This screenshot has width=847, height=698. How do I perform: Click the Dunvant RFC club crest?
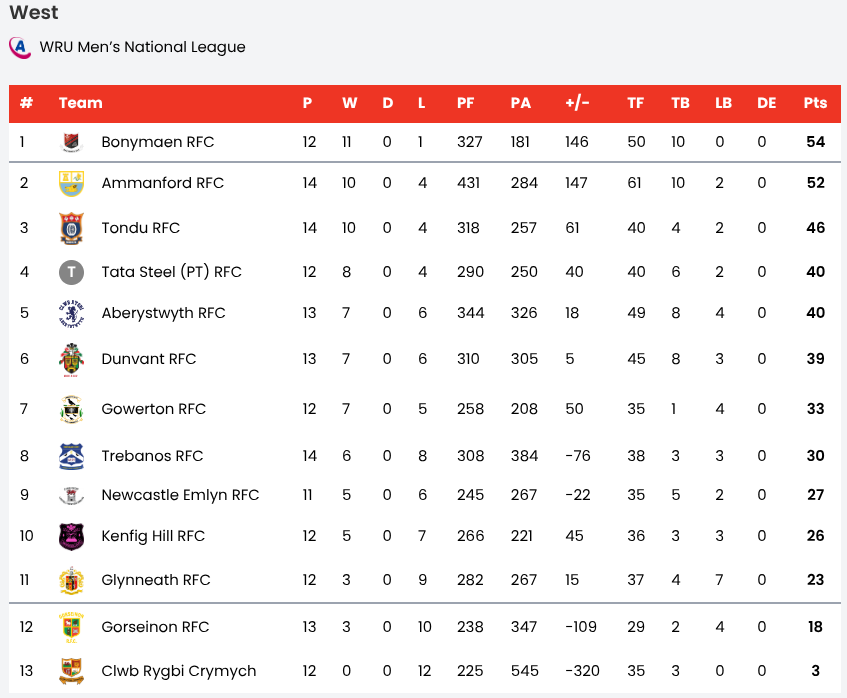coord(70,359)
